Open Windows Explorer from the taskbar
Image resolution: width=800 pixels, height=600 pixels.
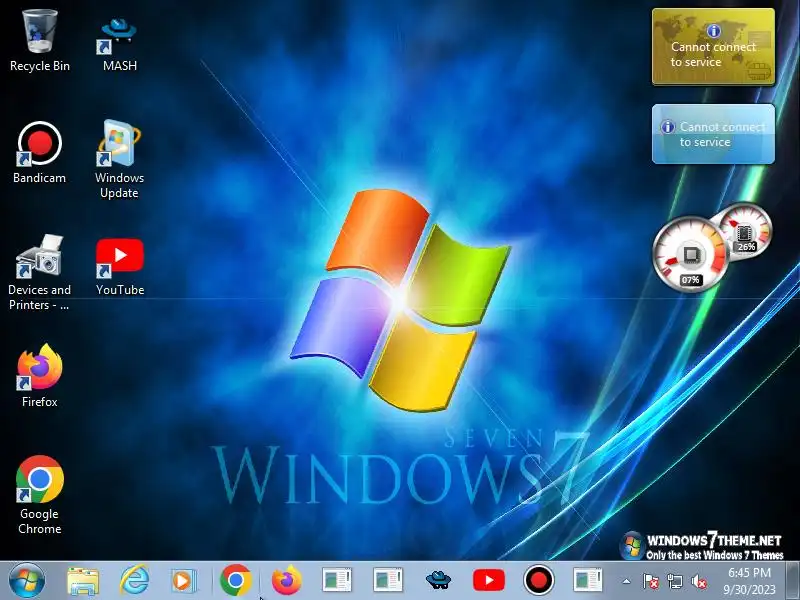(x=83, y=581)
